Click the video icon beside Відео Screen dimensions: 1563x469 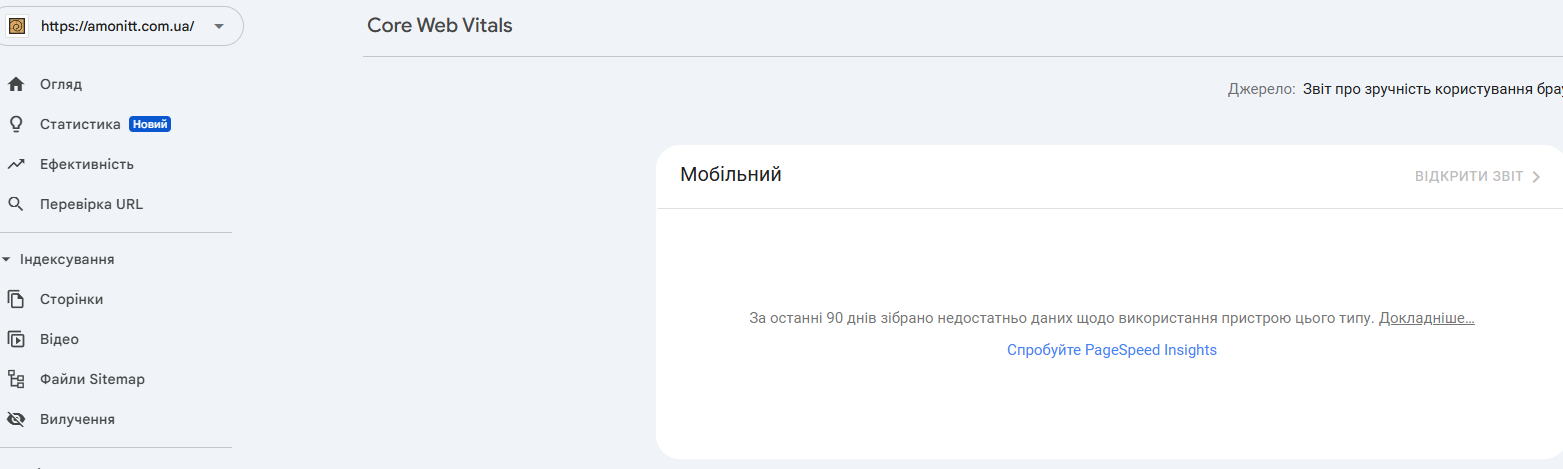point(15,339)
